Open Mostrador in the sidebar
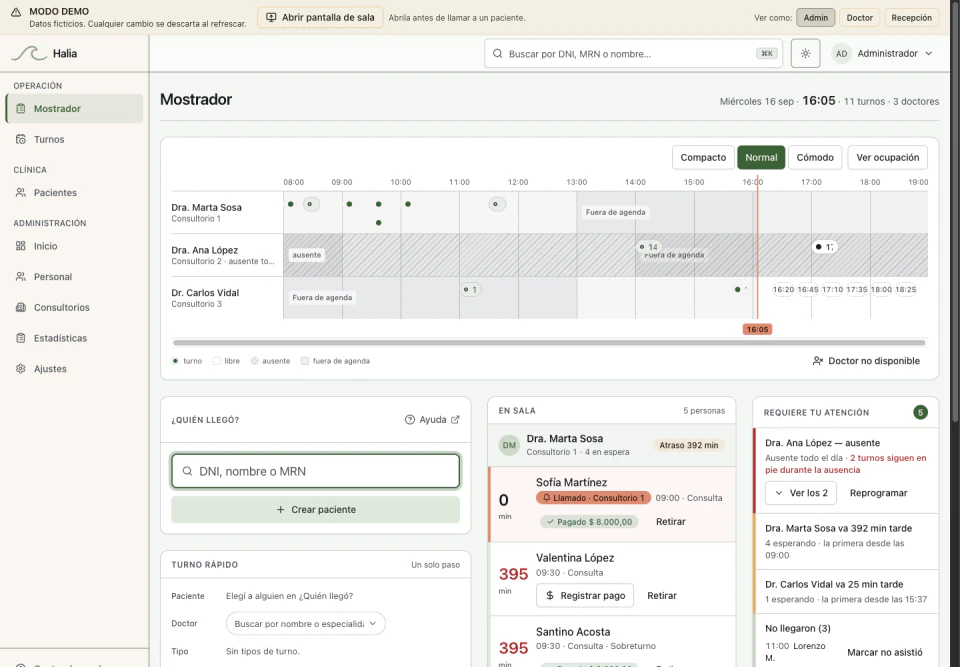Image resolution: width=960 pixels, height=667 pixels. (74, 108)
